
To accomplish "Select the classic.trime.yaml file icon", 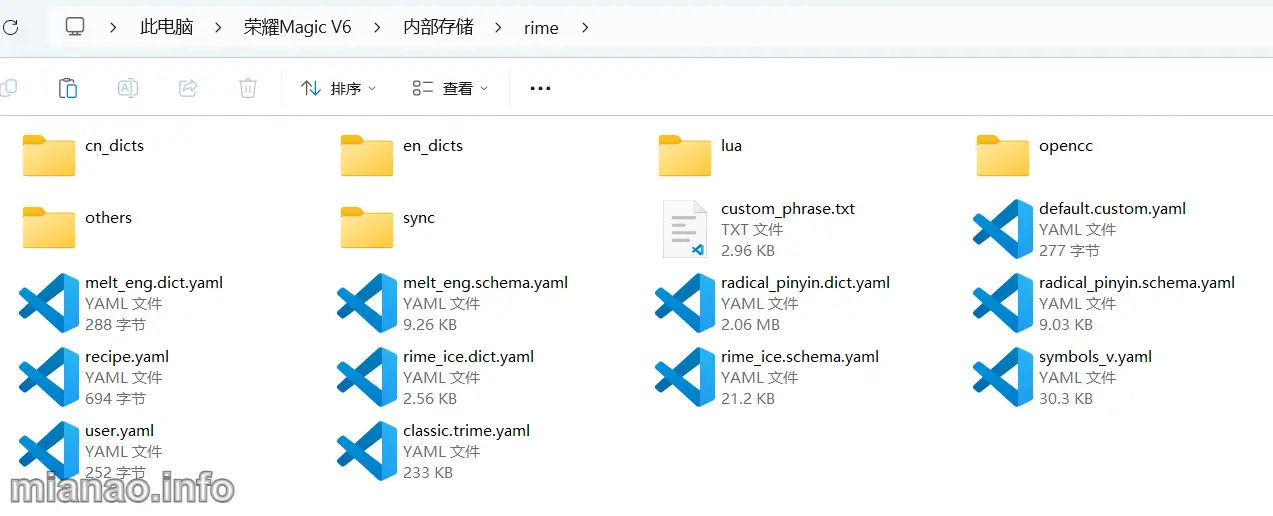I will [x=367, y=451].
